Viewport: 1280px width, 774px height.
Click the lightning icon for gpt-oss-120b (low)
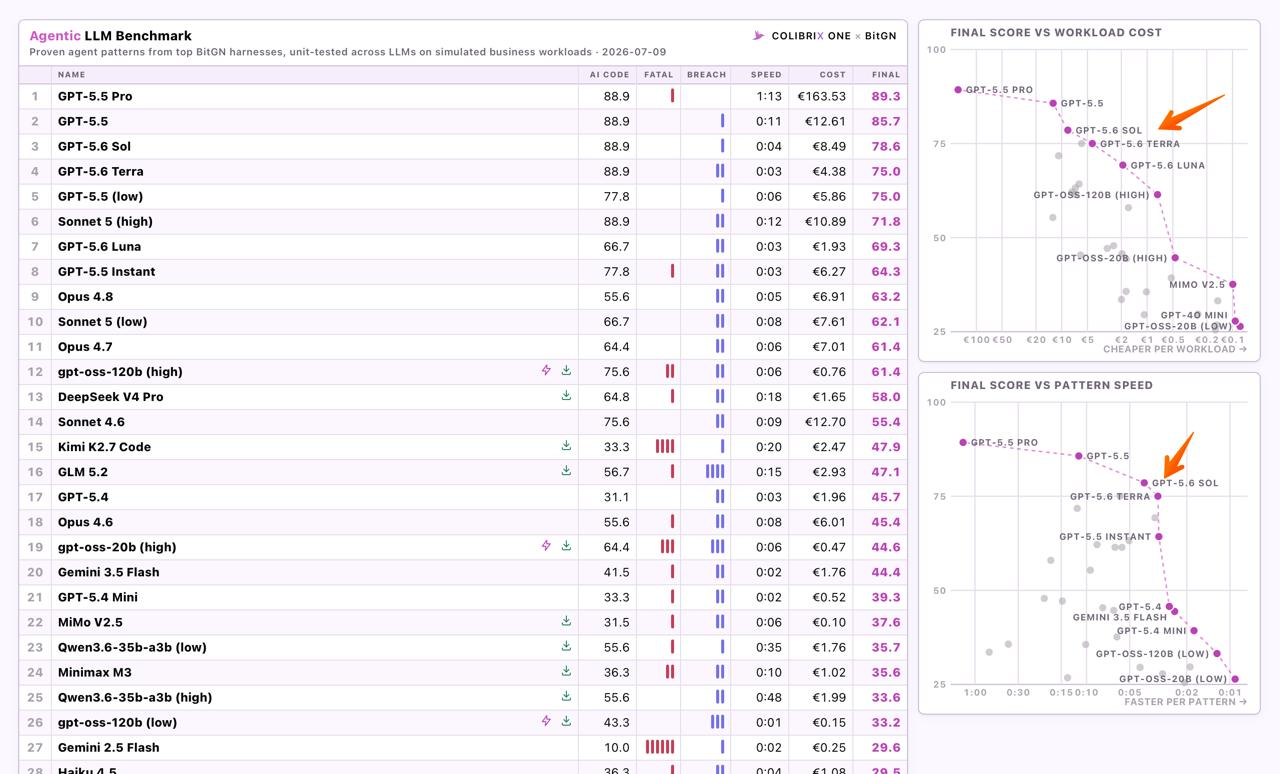coord(546,721)
